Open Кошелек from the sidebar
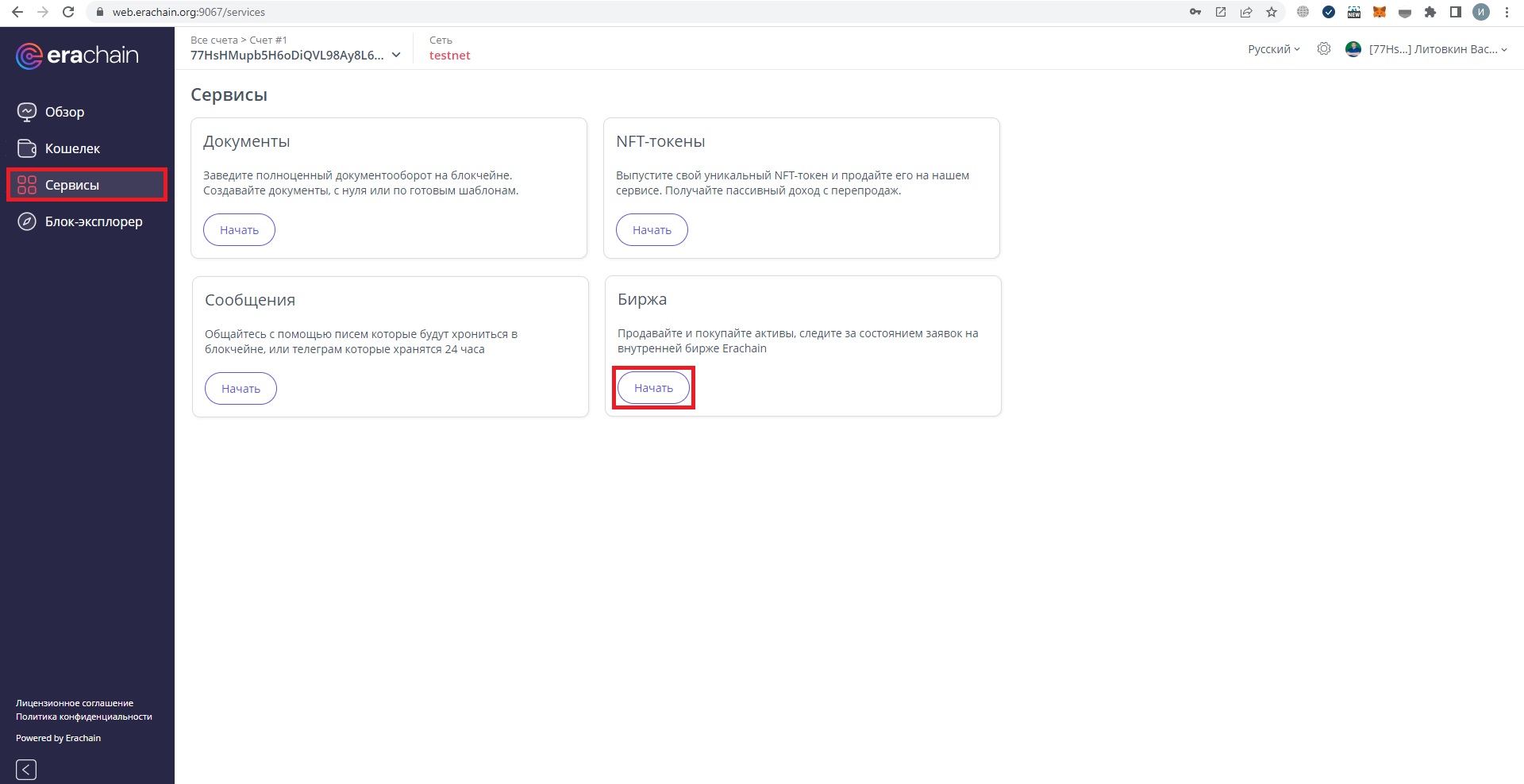Screen dimensions: 1524x784 [72, 148]
